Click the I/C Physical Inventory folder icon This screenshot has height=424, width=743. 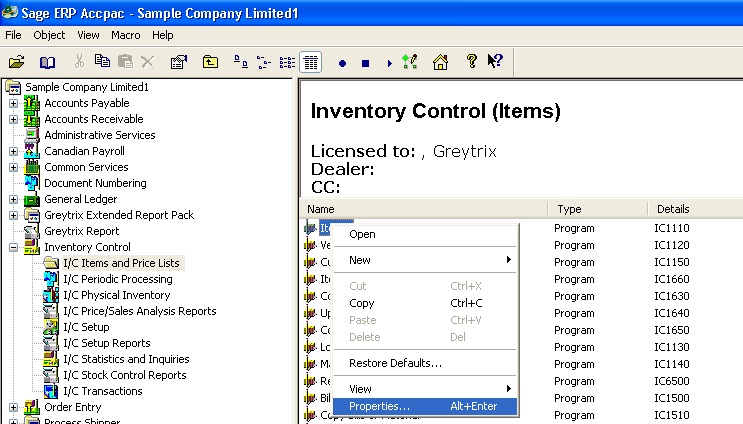[x=51, y=295]
